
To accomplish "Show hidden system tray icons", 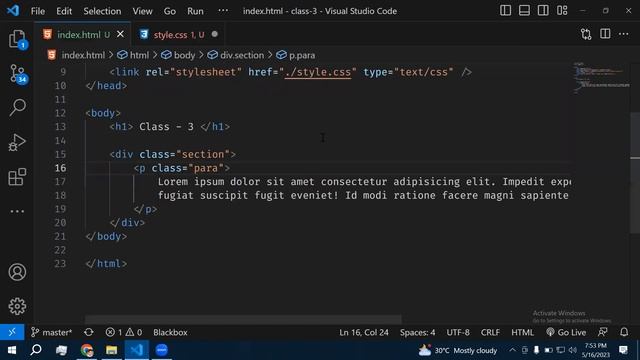I will [512, 350].
